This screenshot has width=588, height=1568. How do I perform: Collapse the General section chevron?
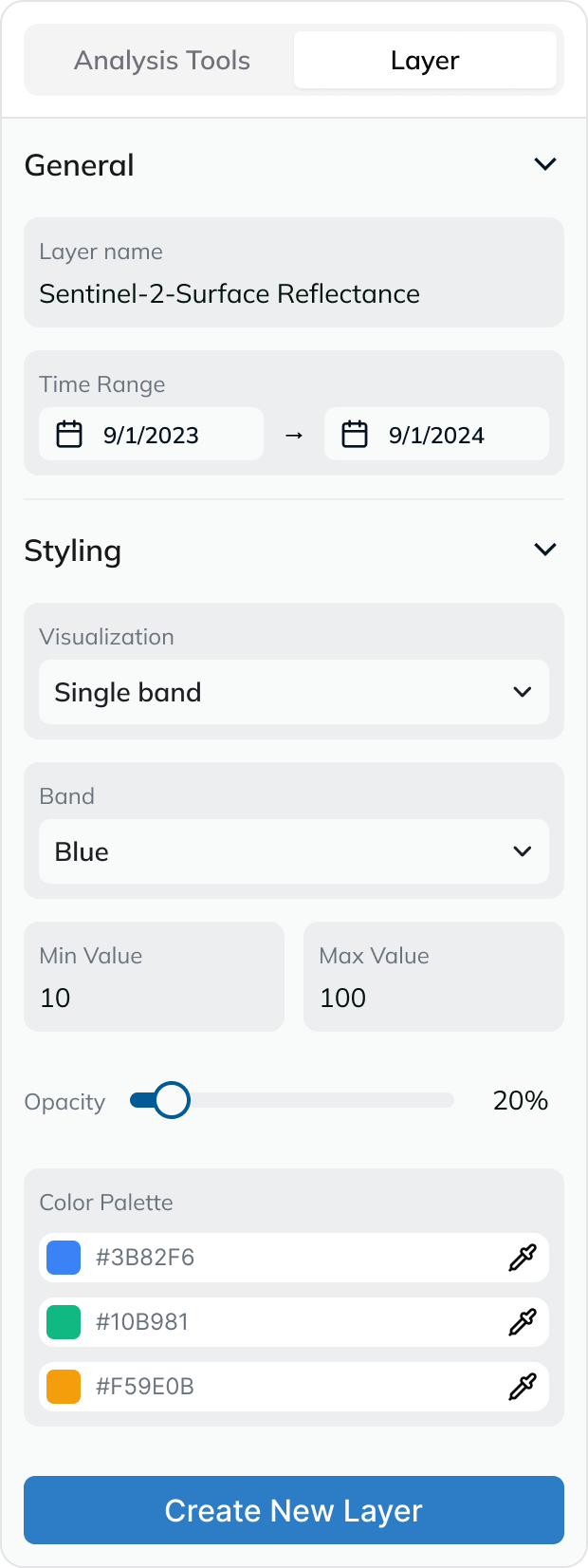pyautogui.click(x=545, y=164)
